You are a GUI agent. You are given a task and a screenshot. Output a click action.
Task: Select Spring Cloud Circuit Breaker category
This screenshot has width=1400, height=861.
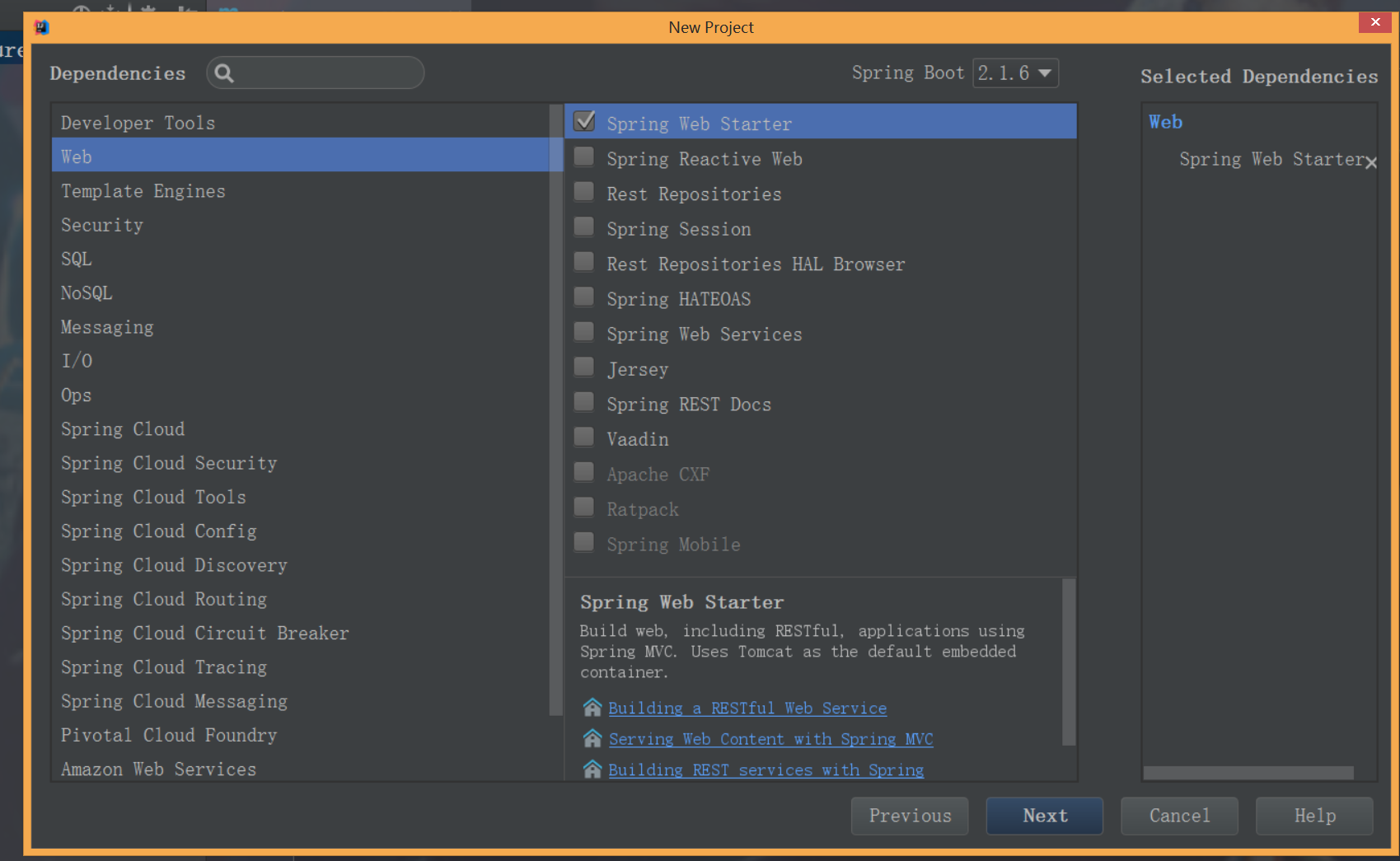click(300, 634)
